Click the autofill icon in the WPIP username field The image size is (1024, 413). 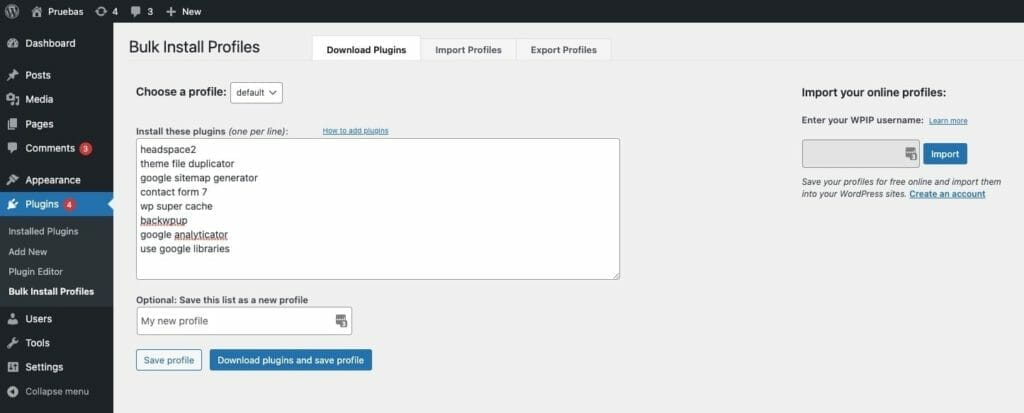(911, 154)
